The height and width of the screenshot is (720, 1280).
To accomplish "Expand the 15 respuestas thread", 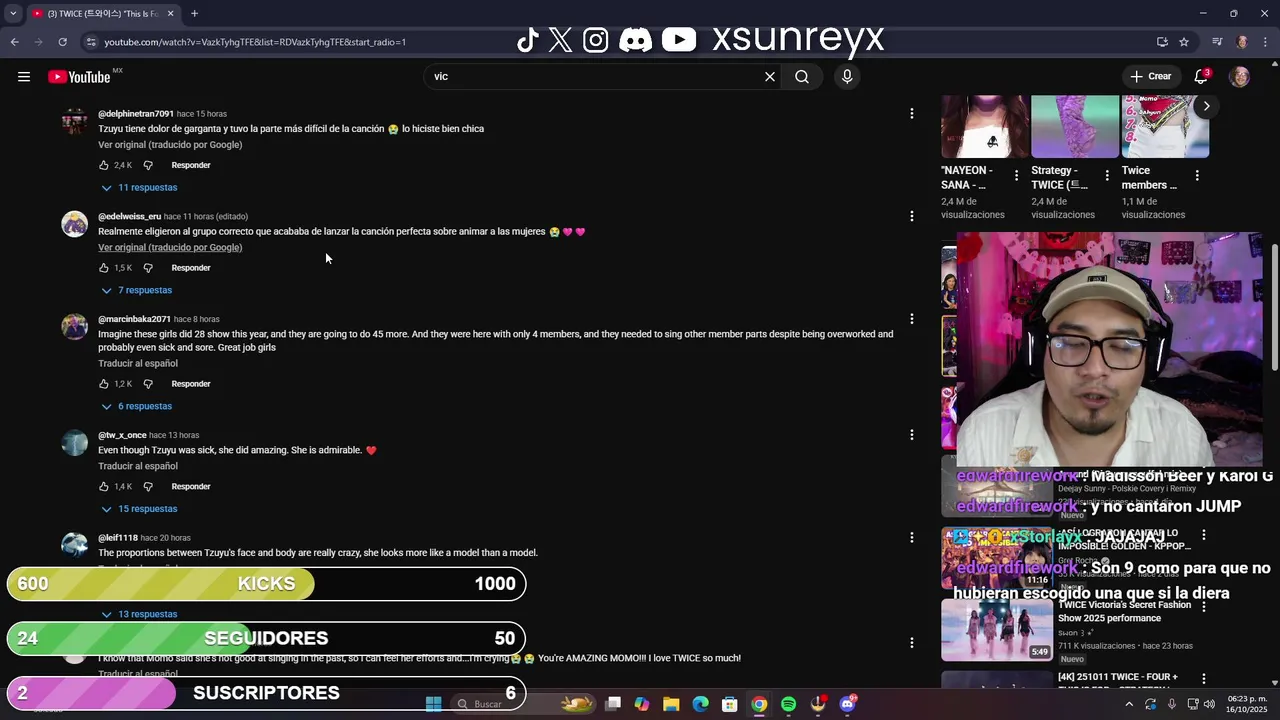I will pos(139,509).
